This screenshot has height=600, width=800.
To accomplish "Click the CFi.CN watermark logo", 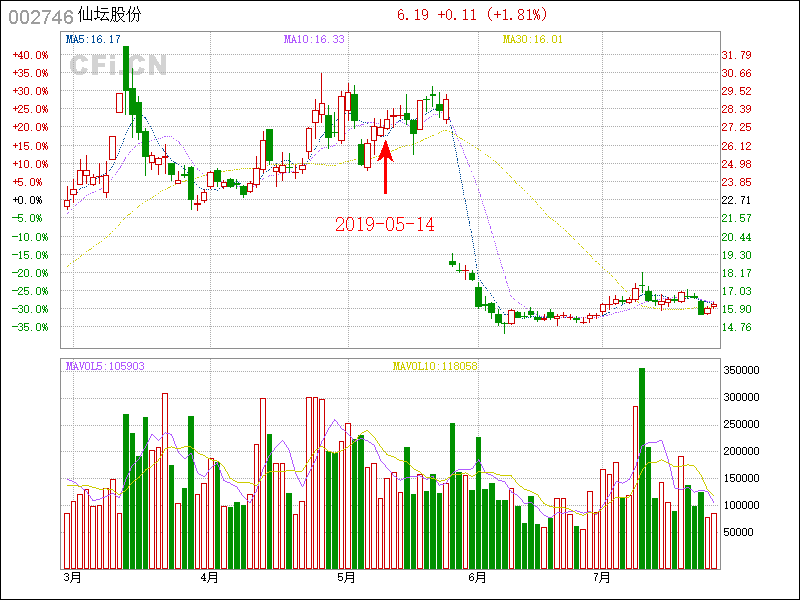I will point(118,65).
